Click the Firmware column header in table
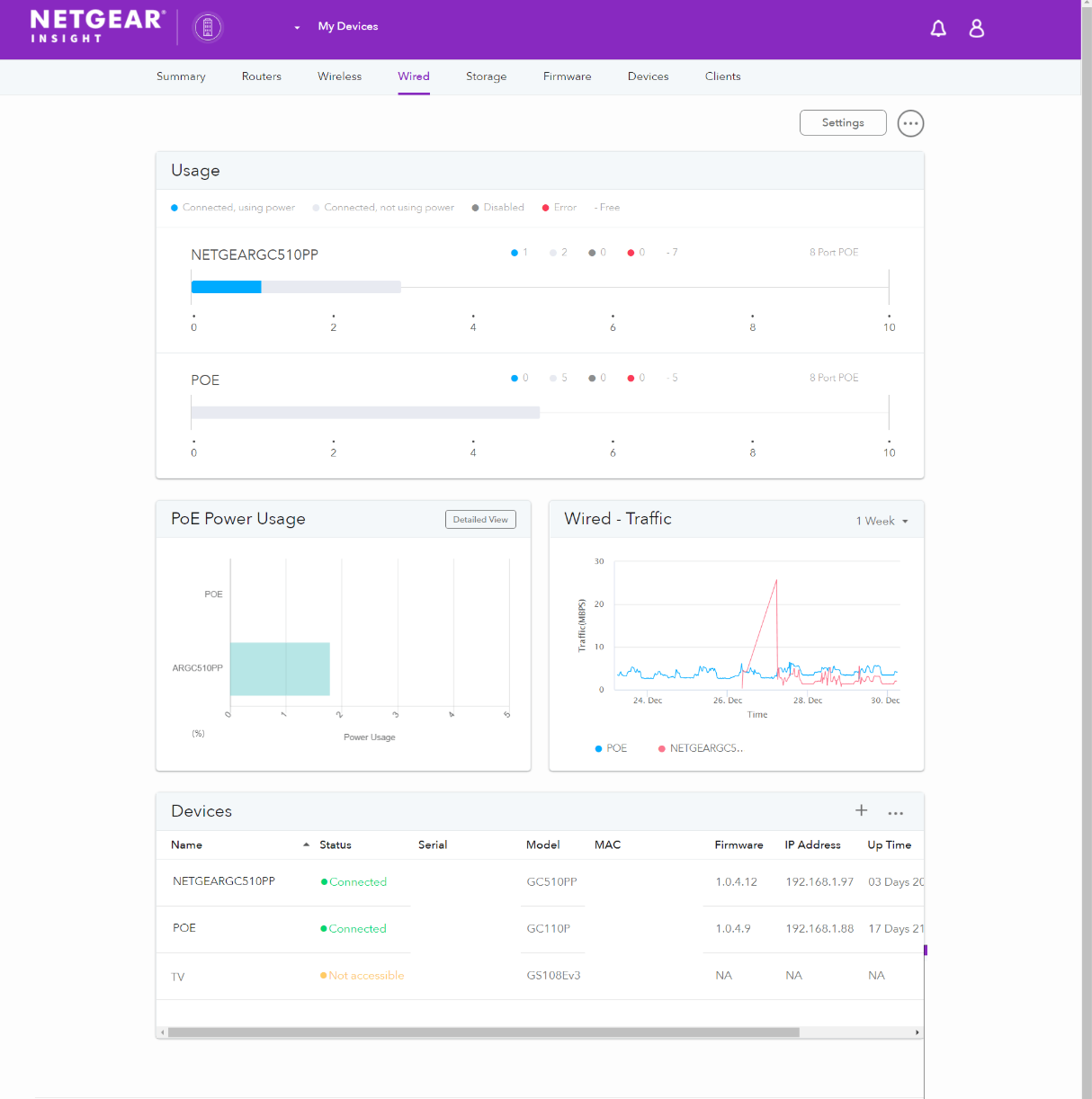Screen dimensions: 1092x1099 pos(739,845)
